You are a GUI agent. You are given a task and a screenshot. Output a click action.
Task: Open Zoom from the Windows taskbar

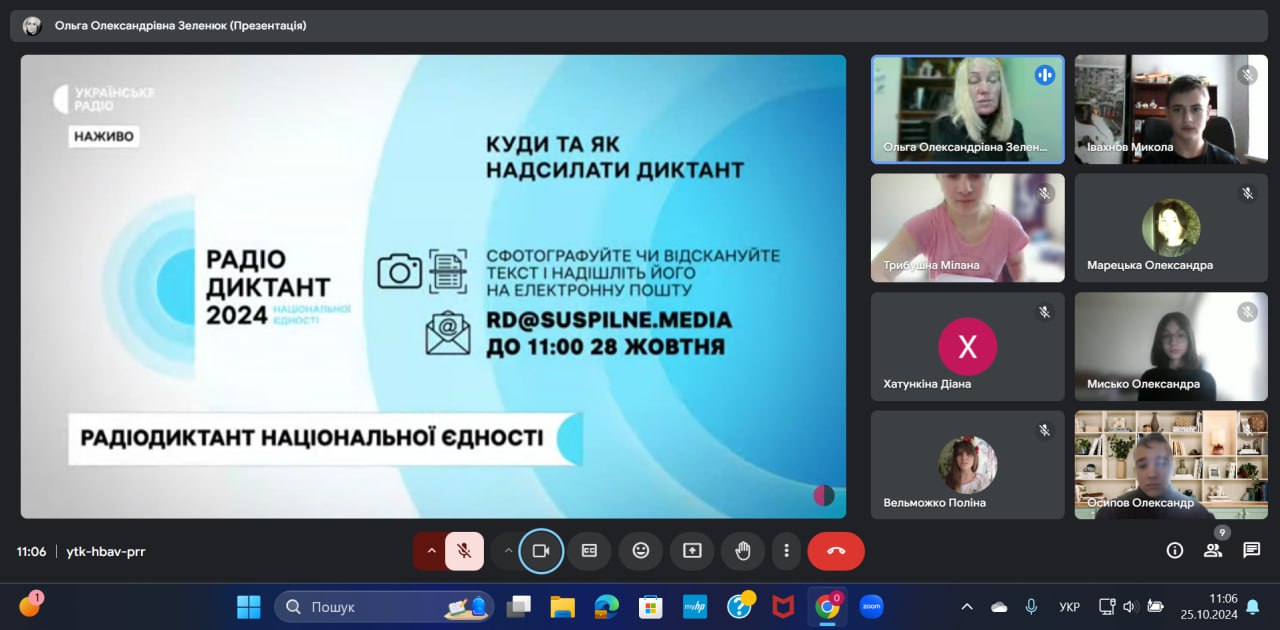871,606
